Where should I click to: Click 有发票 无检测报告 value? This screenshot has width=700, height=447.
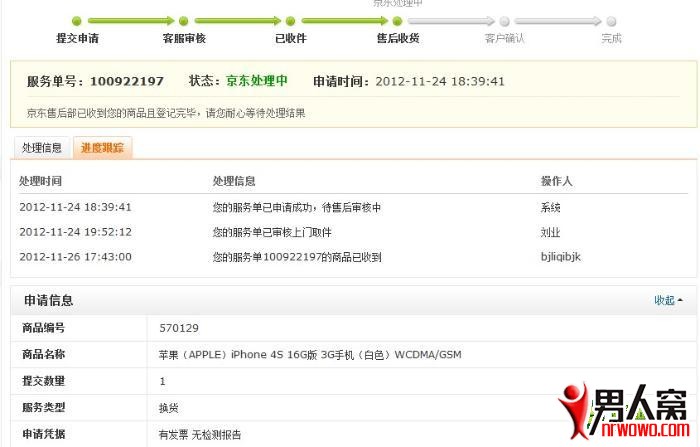(200, 434)
